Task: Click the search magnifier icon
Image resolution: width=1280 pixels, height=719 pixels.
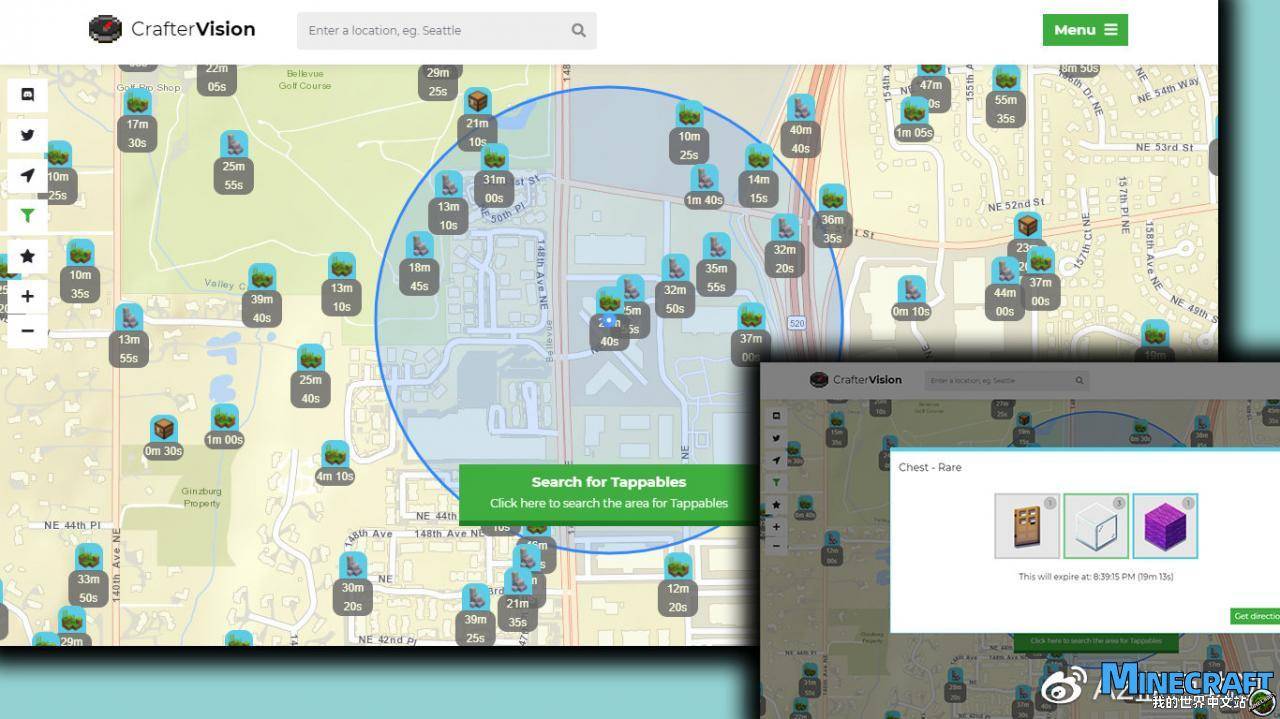Action: click(x=578, y=30)
